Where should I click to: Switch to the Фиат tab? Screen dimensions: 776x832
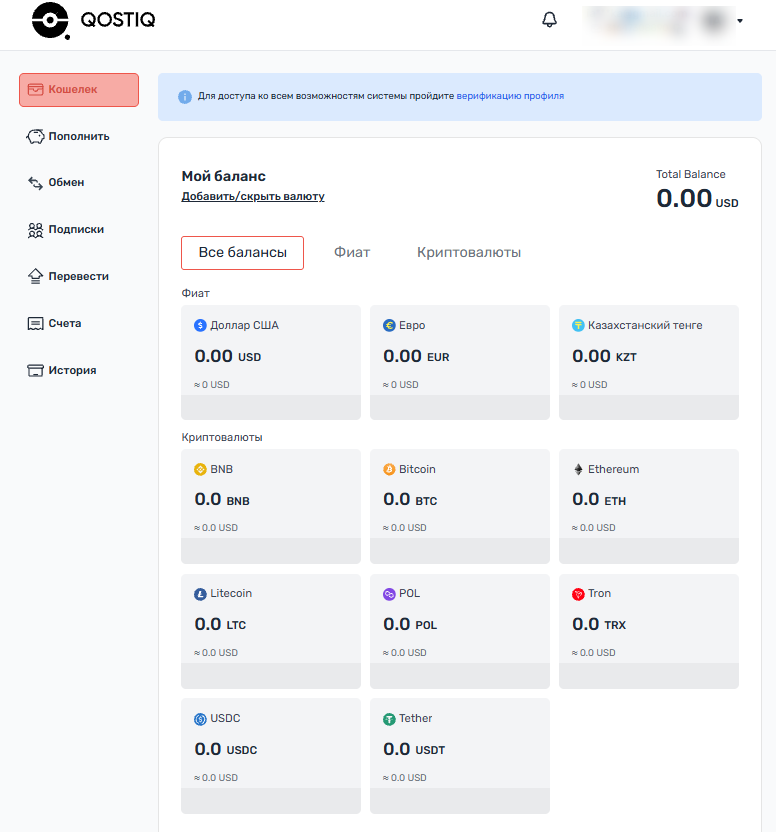[x=352, y=252]
